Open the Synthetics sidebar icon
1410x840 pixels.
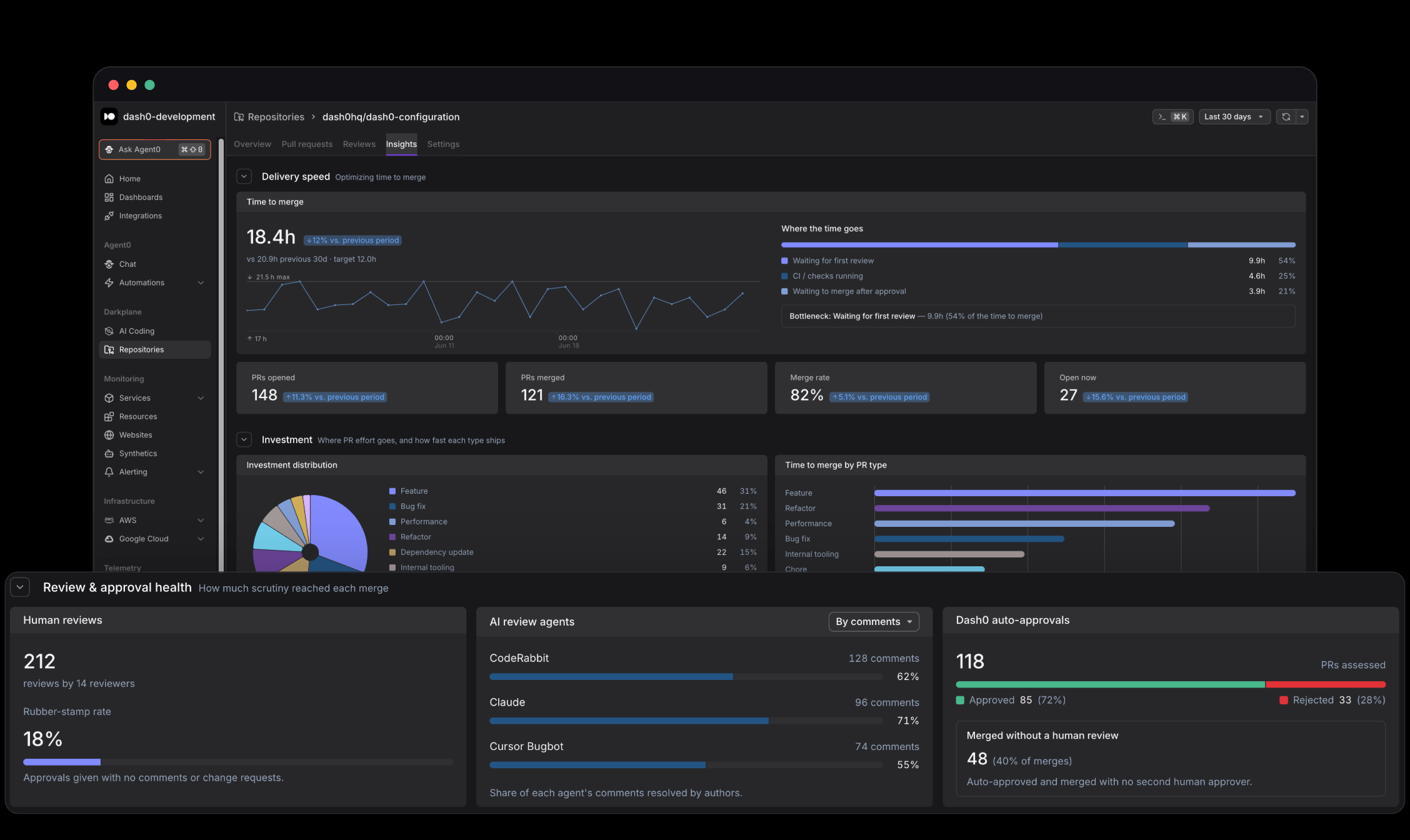coord(109,454)
